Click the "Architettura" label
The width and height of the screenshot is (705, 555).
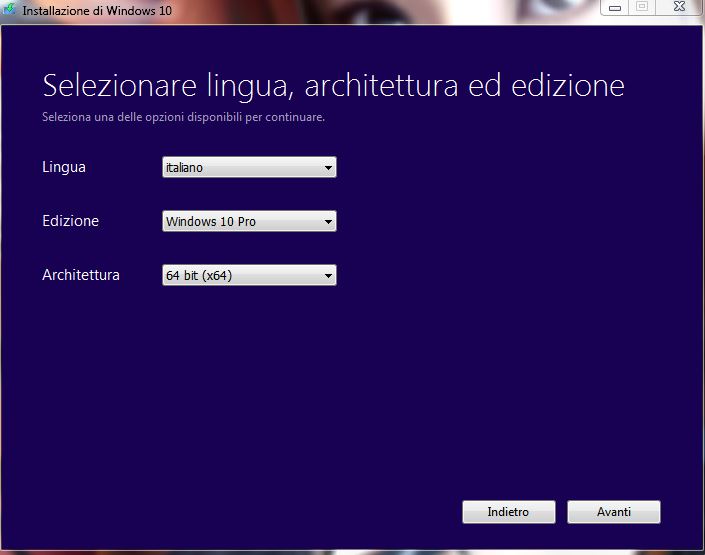coord(81,275)
